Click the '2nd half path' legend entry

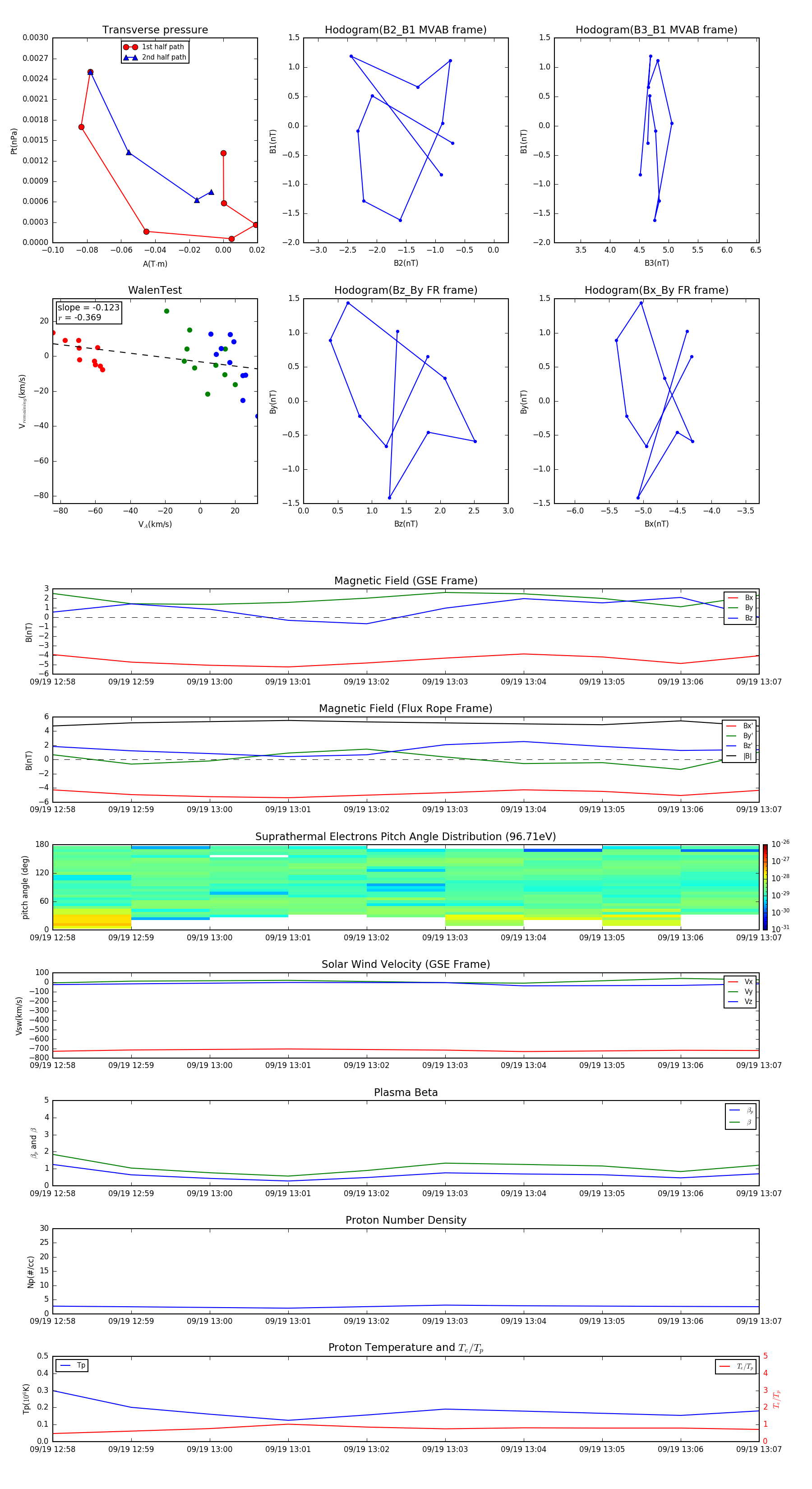coord(155,57)
